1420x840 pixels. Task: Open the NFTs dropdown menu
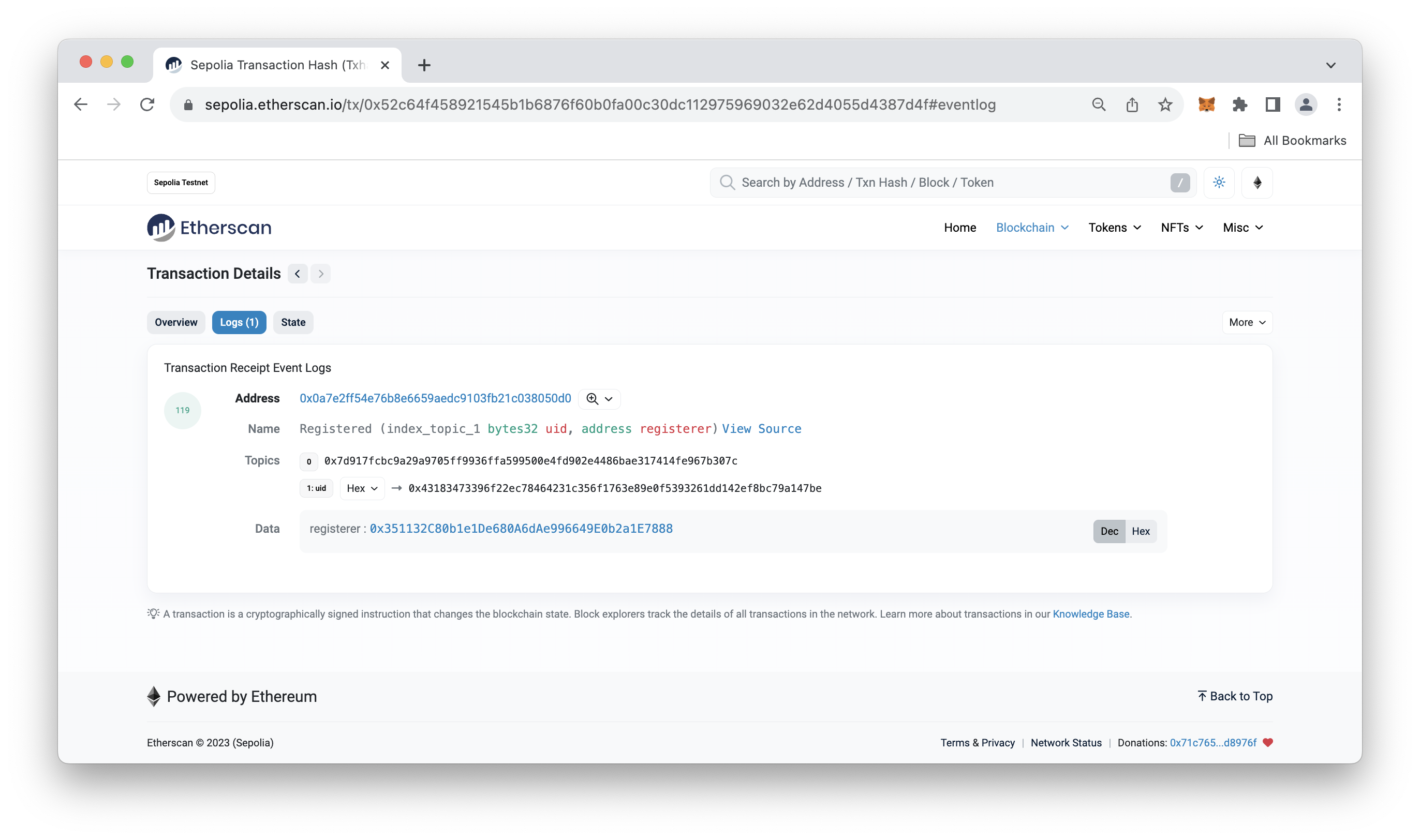point(1181,228)
